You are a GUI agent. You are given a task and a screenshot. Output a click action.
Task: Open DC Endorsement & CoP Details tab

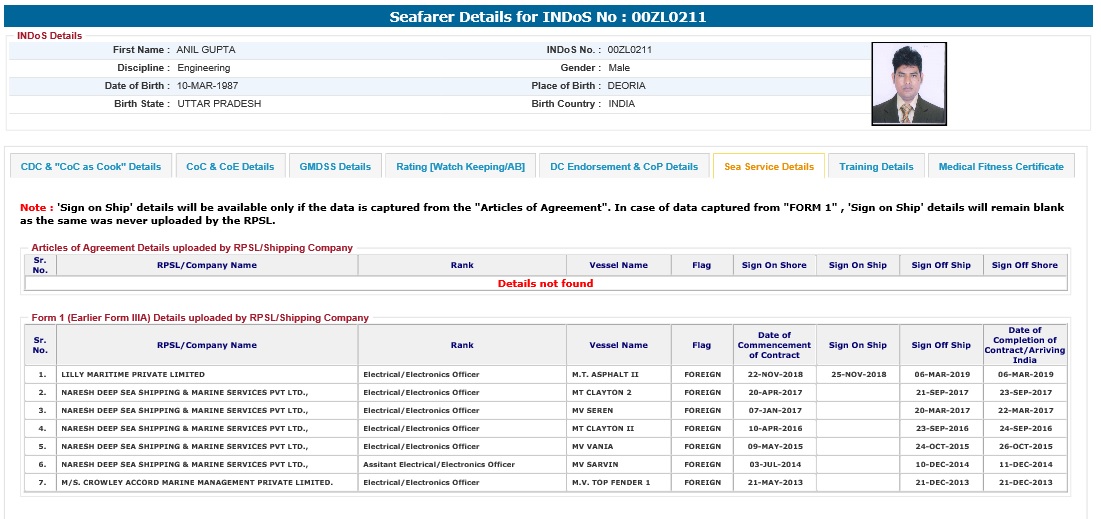coord(624,167)
